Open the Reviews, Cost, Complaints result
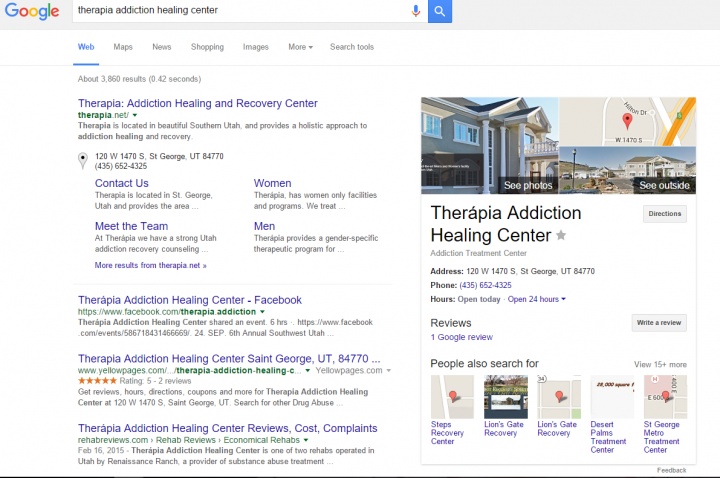Image resolution: width=720 pixels, height=478 pixels. [227, 428]
